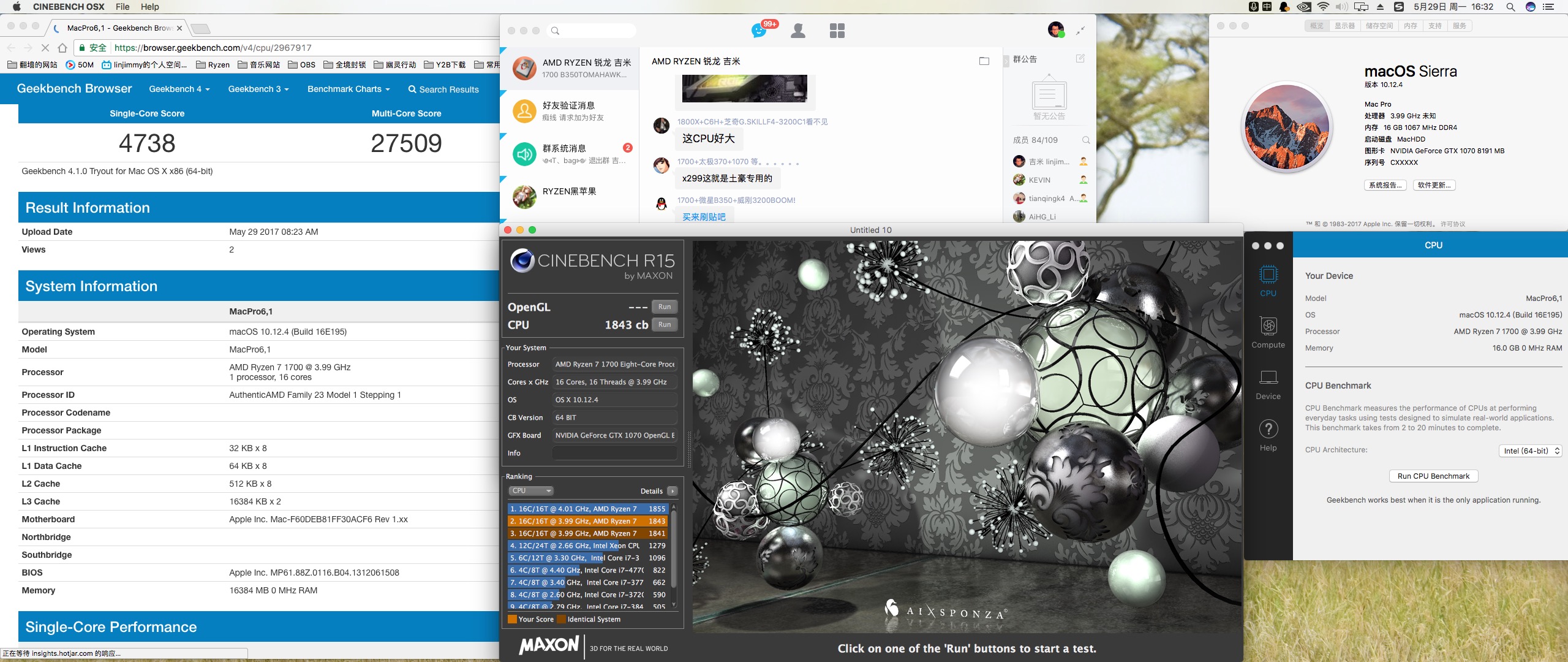Viewport: 1568px width, 662px height.
Task: Open the File menu in the menu bar
Action: pos(123,7)
